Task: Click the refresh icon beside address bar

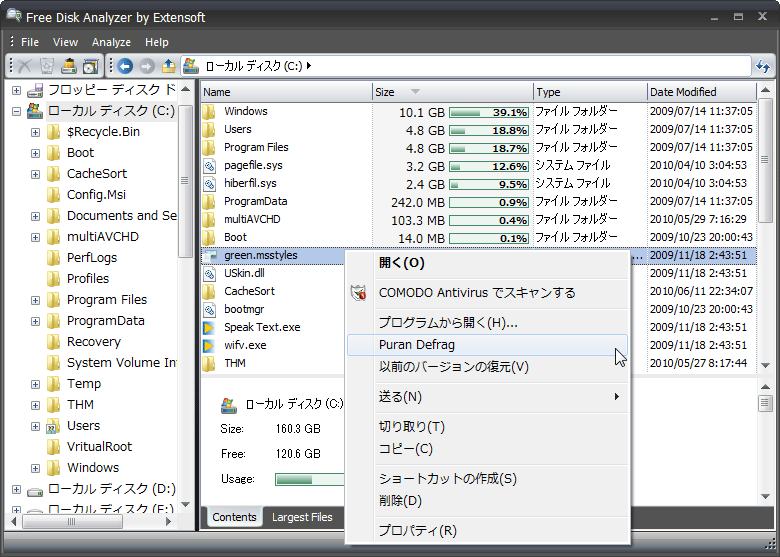Action: pyautogui.click(x=763, y=66)
